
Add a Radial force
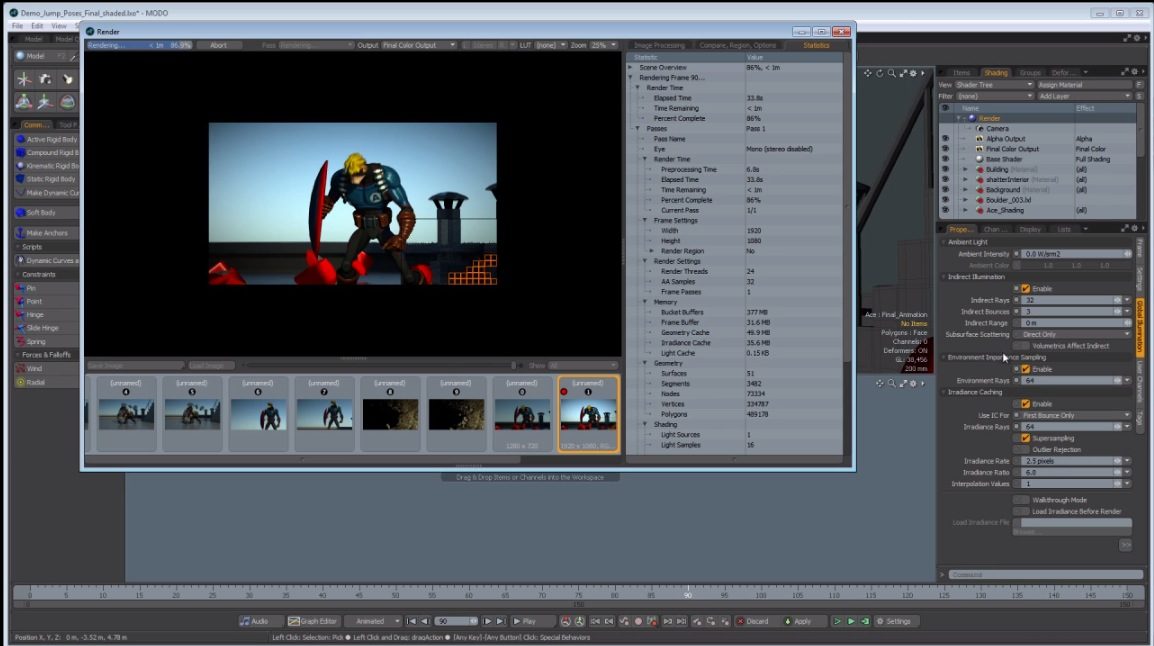tap(46, 383)
